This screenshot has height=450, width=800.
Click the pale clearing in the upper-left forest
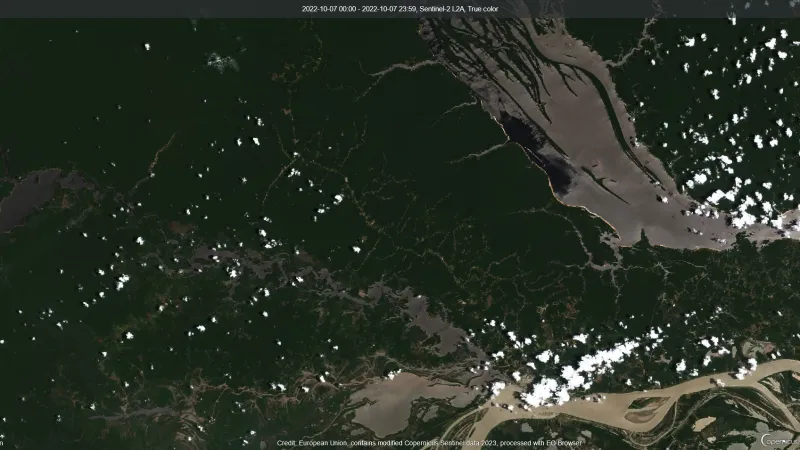(x=220, y=62)
